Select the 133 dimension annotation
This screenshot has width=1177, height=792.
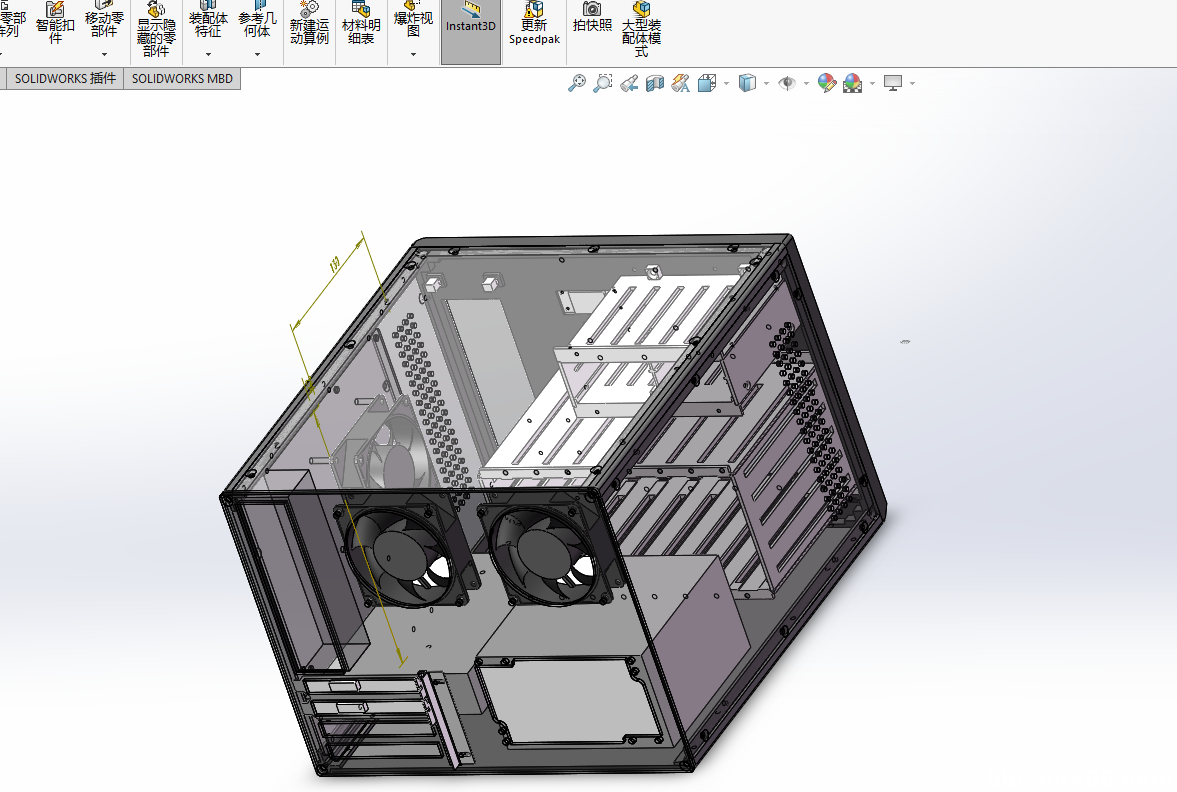point(335,263)
